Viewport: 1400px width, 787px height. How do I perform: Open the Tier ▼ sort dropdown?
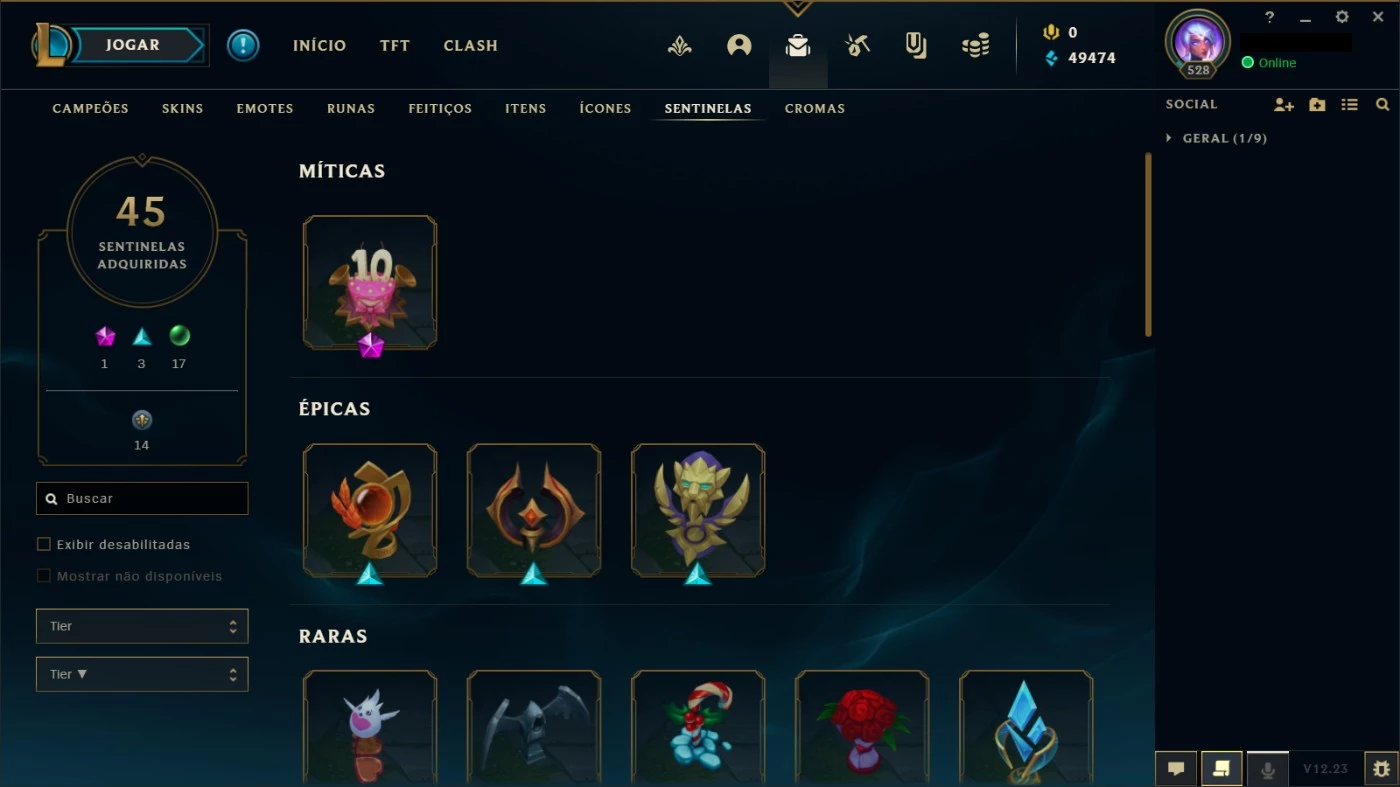coord(142,674)
